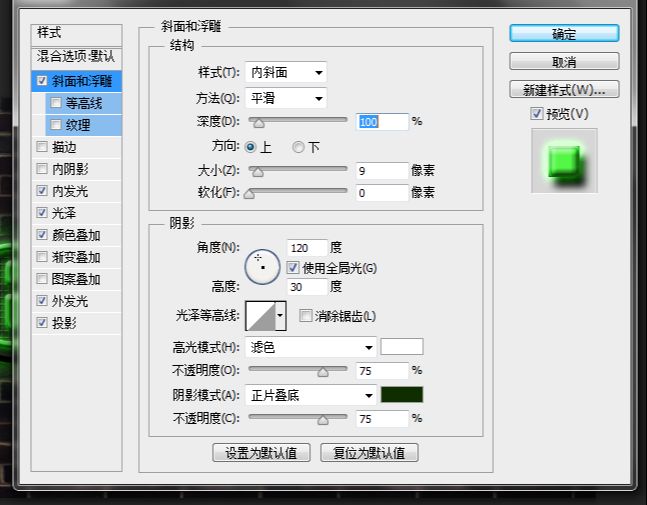Open the 外发光 settings entry
This screenshot has height=505, width=647.
70,301
